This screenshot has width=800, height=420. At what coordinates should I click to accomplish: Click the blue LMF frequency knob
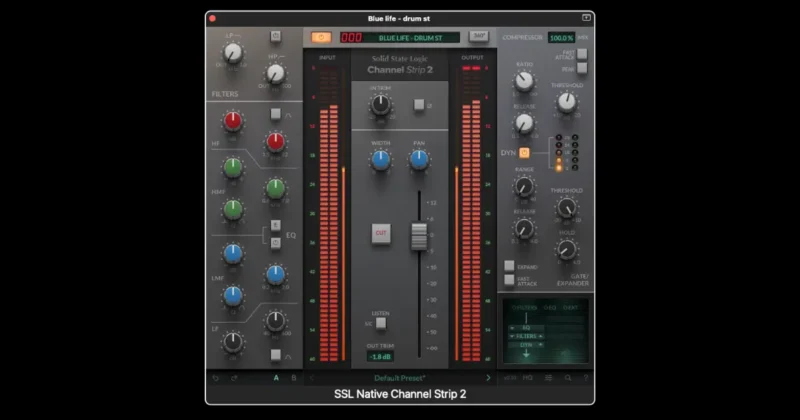(x=276, y=275)
